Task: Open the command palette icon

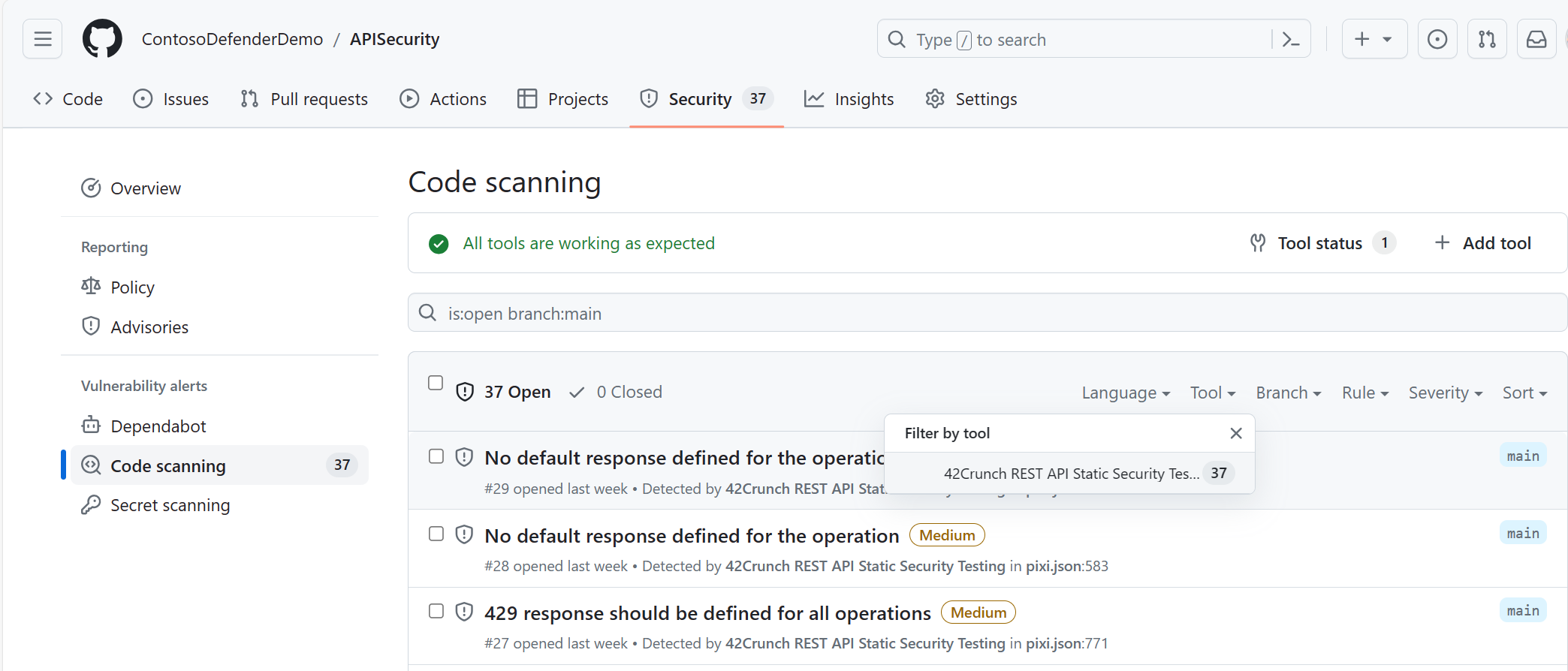Action: click(1290, 39)
